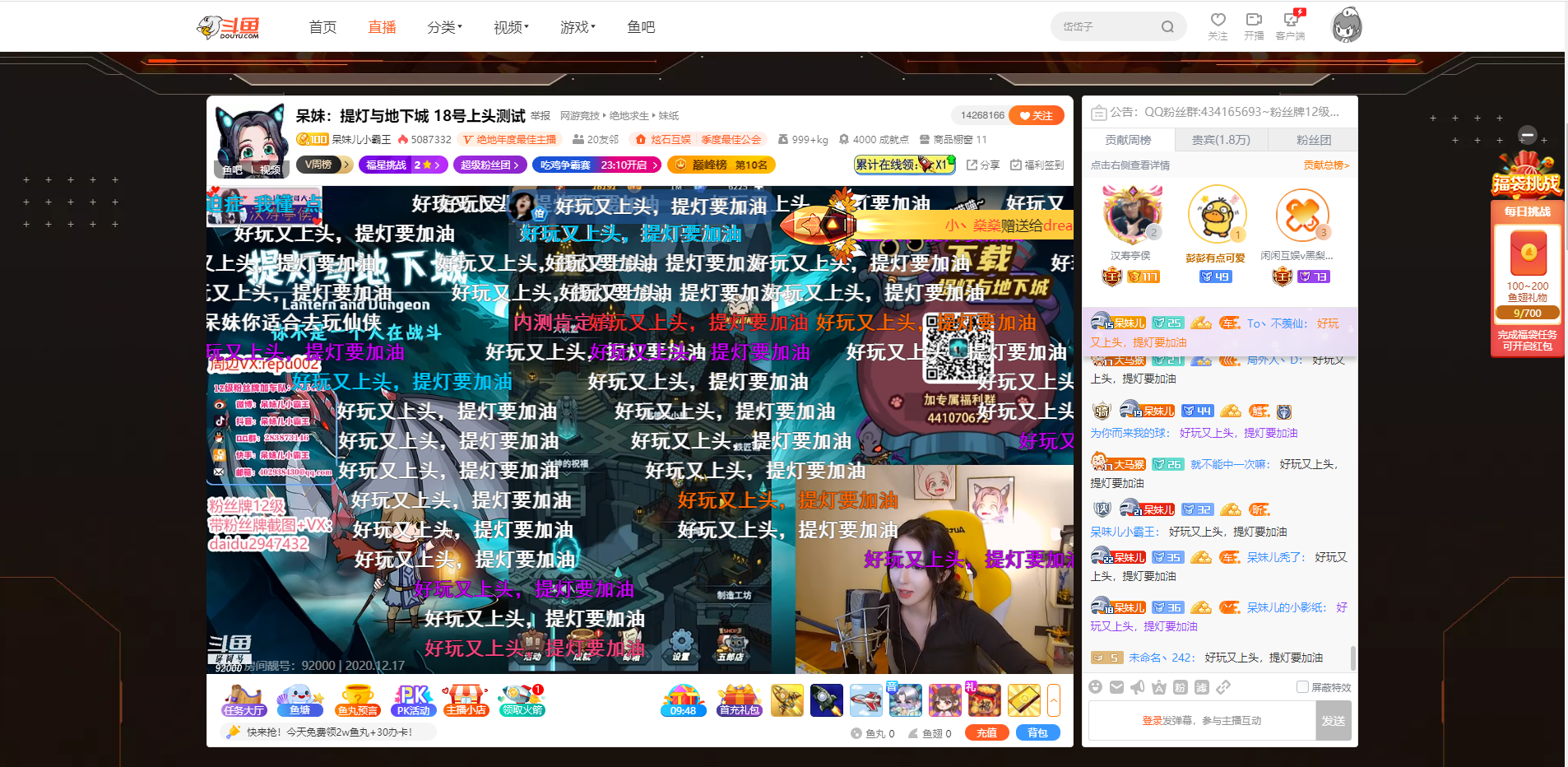Open 汉寿亭侯 top contributor avatar
The width and height of the screenshot is (1568, 767).
coord(1132,214)
